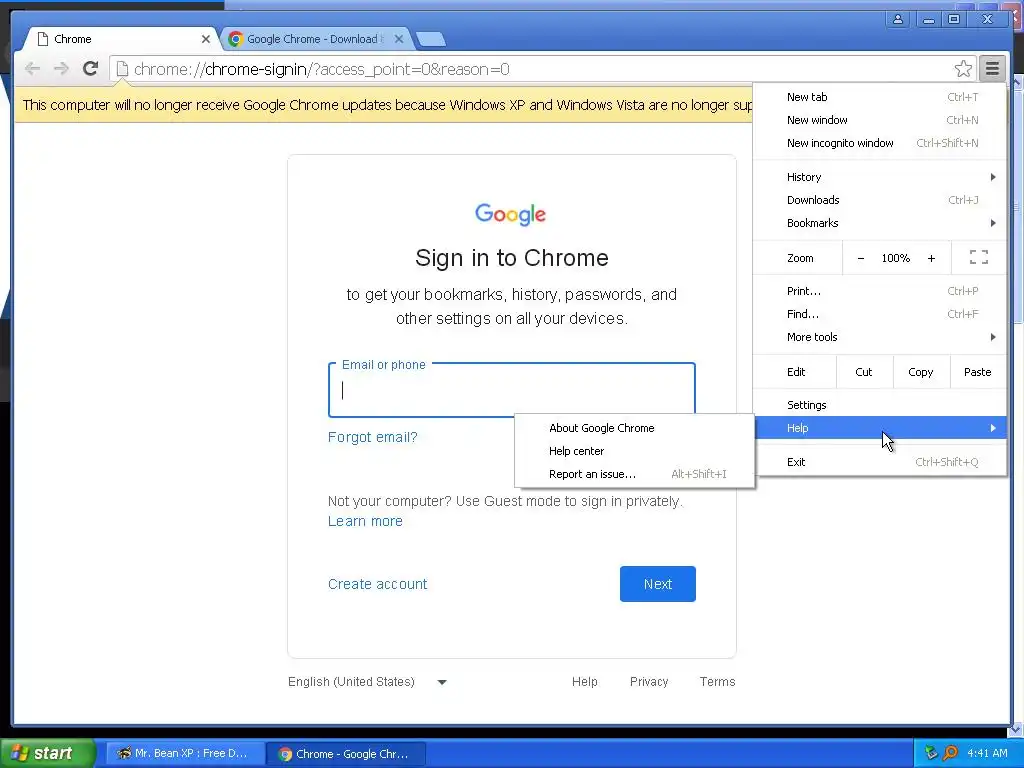Click the Terms footer link
This screenshot has width=1024, height=768.
[x=717, y=682]
